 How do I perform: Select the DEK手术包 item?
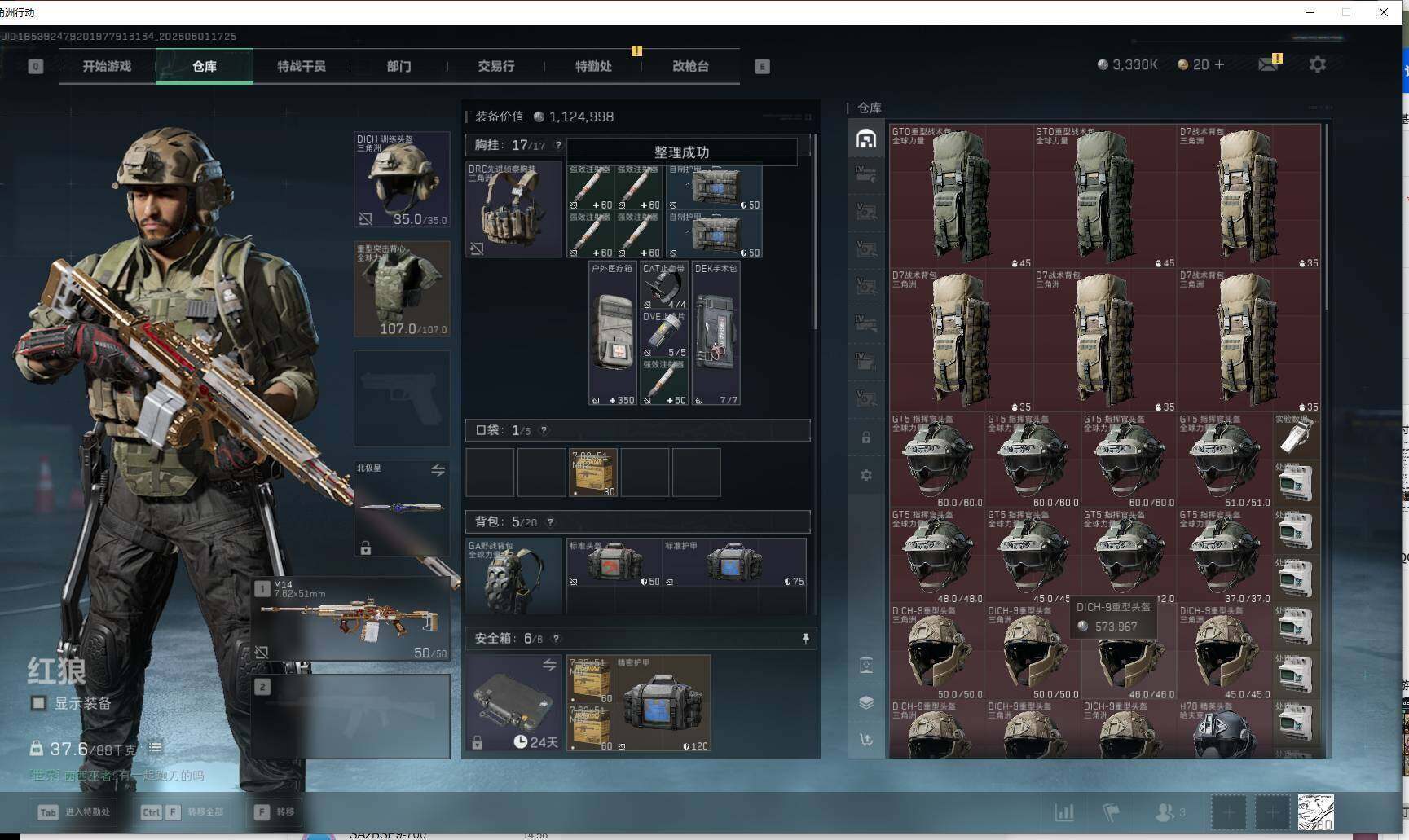(716, 333)
